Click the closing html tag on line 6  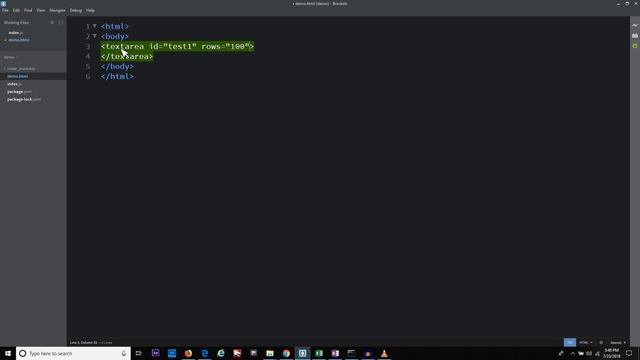pos(117,76)
